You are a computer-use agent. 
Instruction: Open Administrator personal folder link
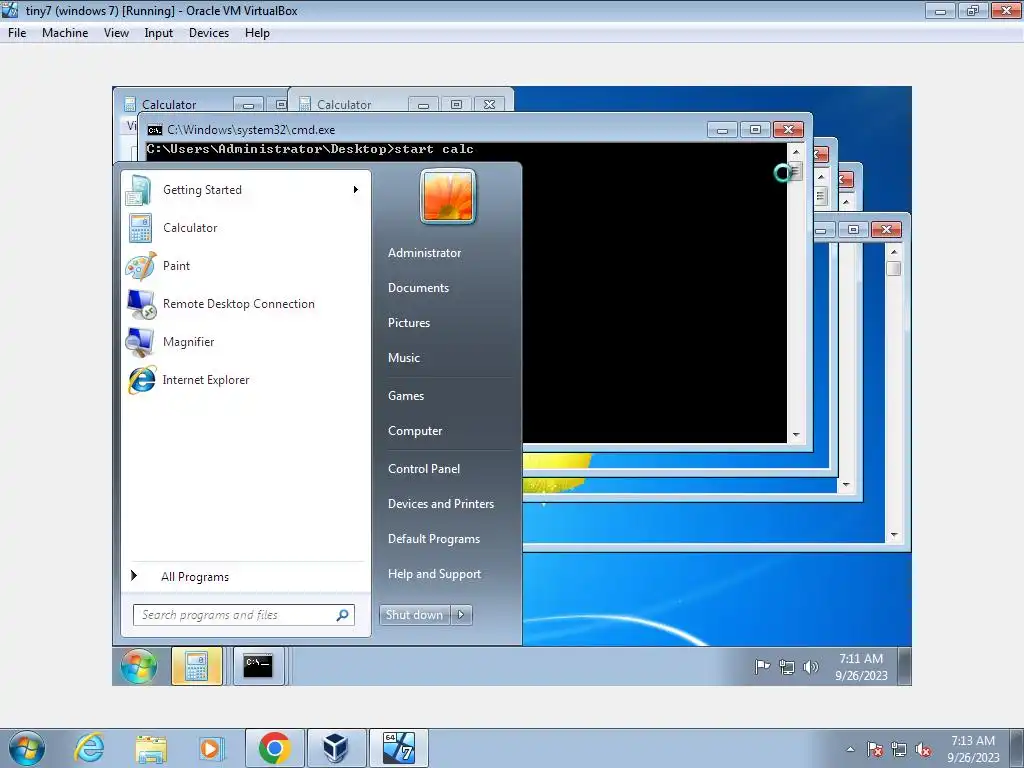pos(424,253)
